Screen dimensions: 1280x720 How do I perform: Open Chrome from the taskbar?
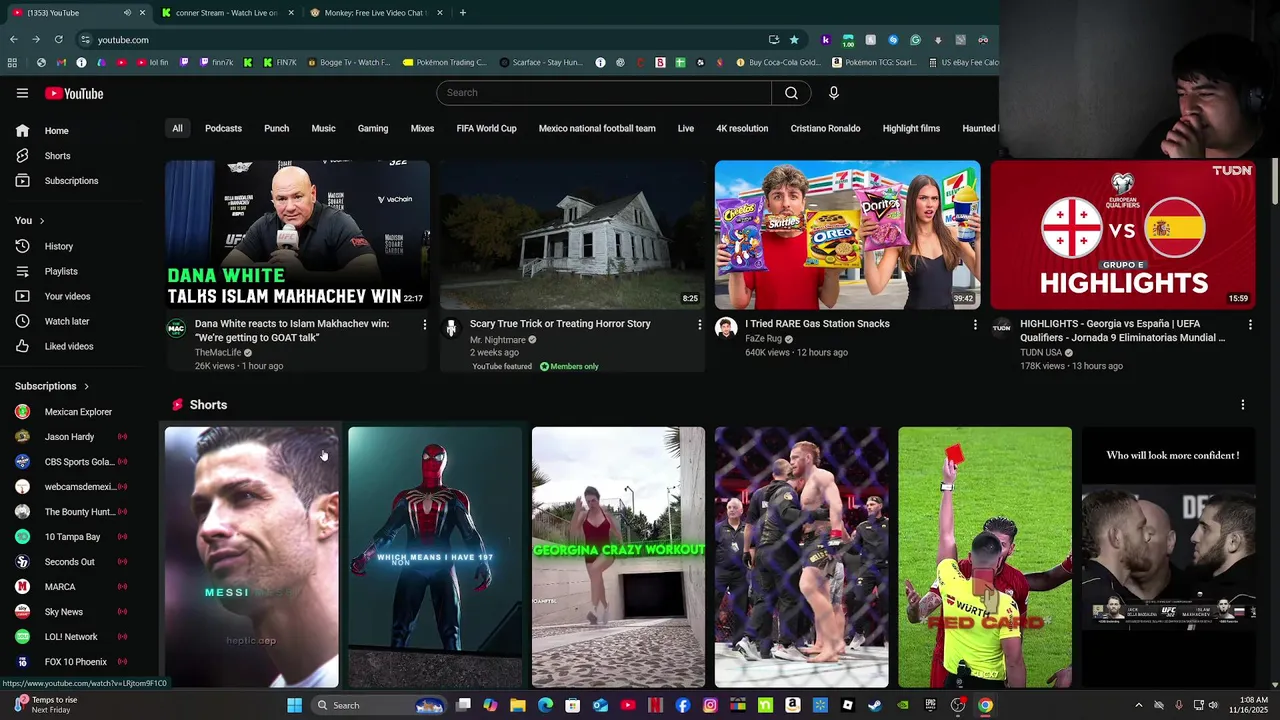pos(985,705)
